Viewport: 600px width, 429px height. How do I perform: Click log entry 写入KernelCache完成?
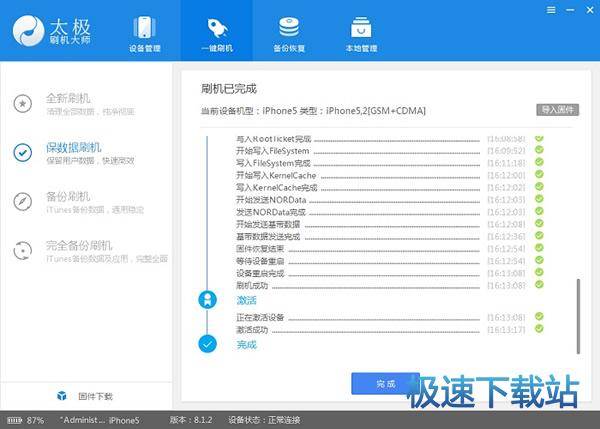coord(276,188)
